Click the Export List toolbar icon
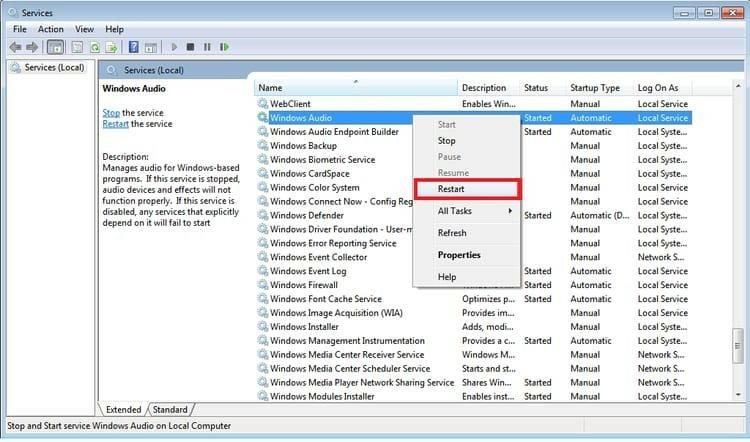 (x=111, y=47)
